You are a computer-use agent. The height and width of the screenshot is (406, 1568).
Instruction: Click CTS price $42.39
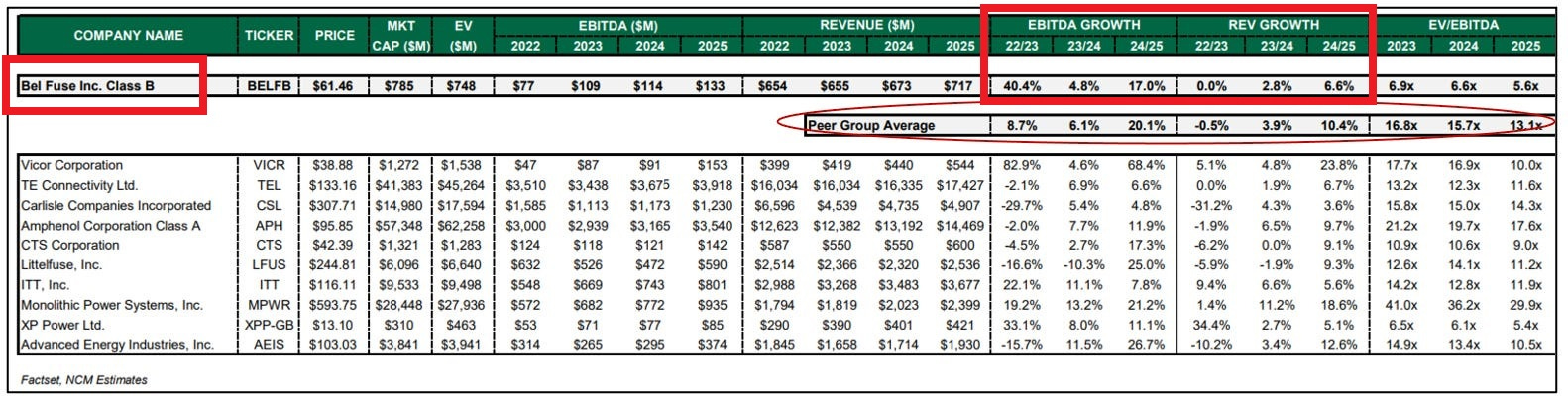pos(333,245)
